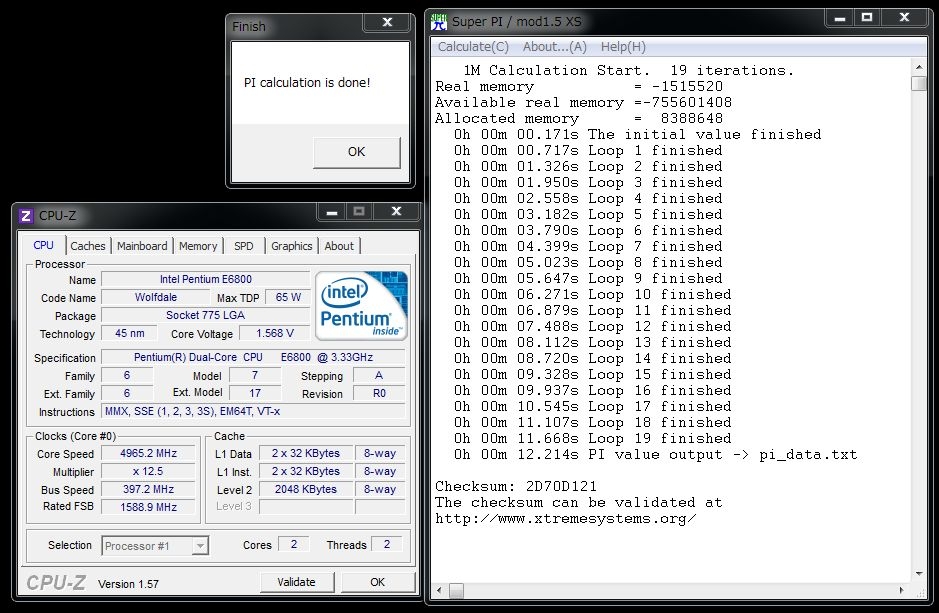939x613 pixels.
Task: Switch to the Mainboard tab
Action: pos(142,246)
